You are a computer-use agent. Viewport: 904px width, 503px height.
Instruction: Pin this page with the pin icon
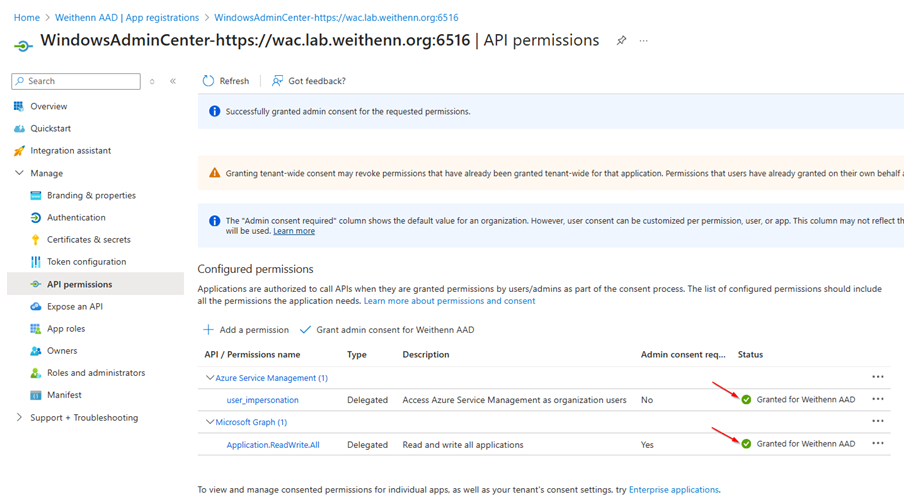[621, 41]
